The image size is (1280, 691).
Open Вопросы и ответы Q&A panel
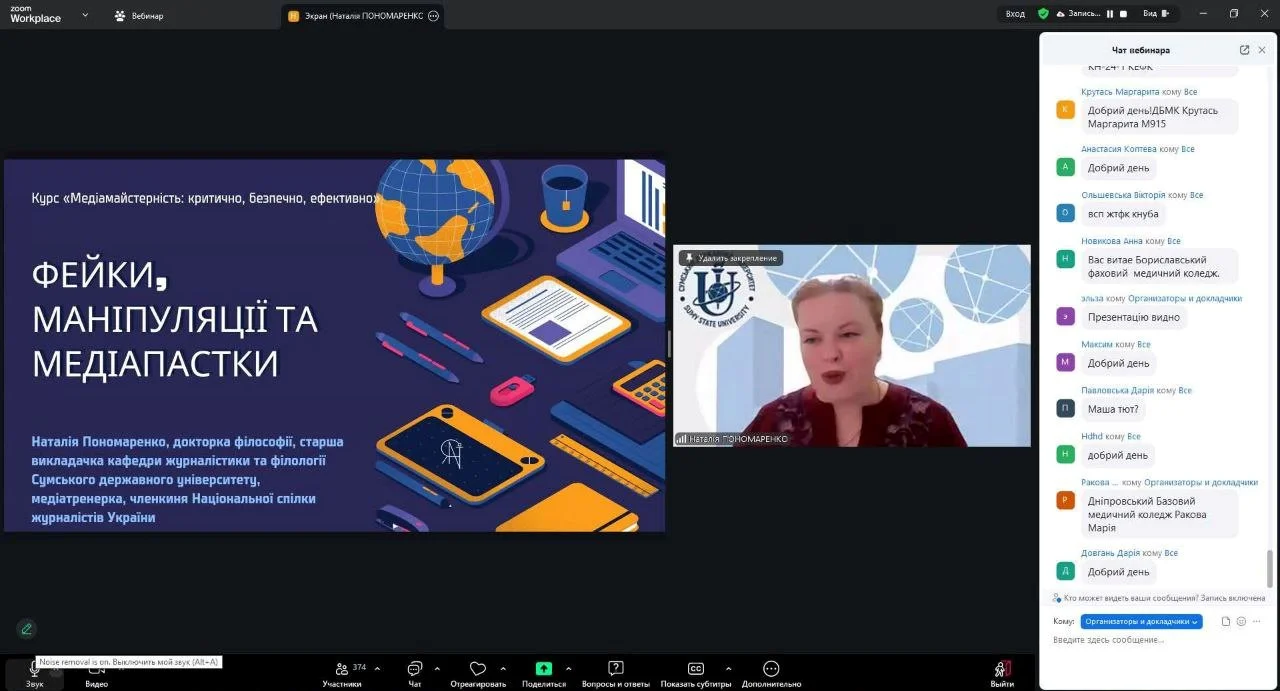pyautogui.click(x=616, y=669)
